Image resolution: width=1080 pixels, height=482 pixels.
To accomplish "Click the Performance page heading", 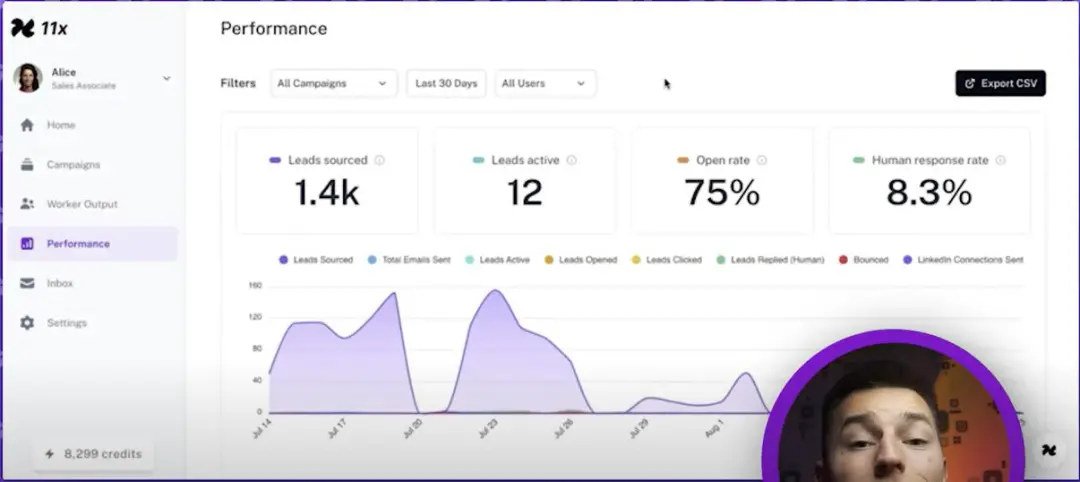I will click(x=273, y=28).
